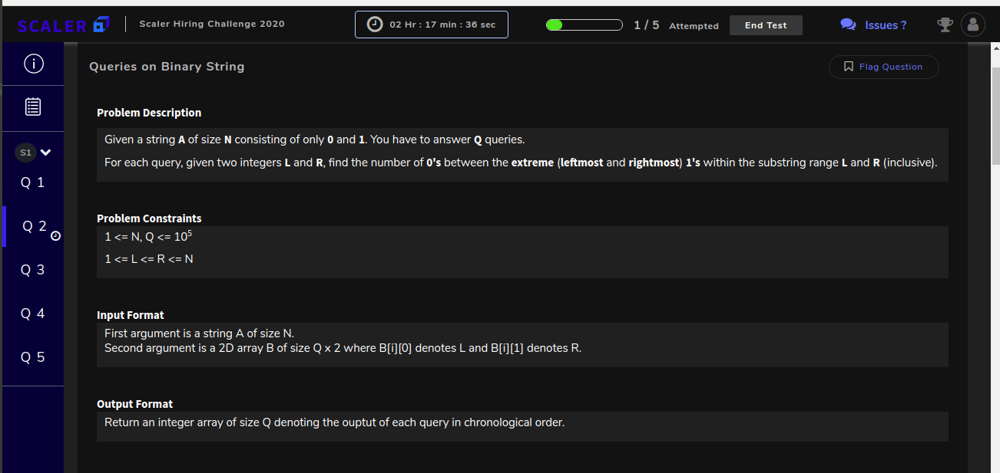This screenshot has height=473, width=1000.
Task: Click the chat bubble Issues icon
Action: point(848,25)
